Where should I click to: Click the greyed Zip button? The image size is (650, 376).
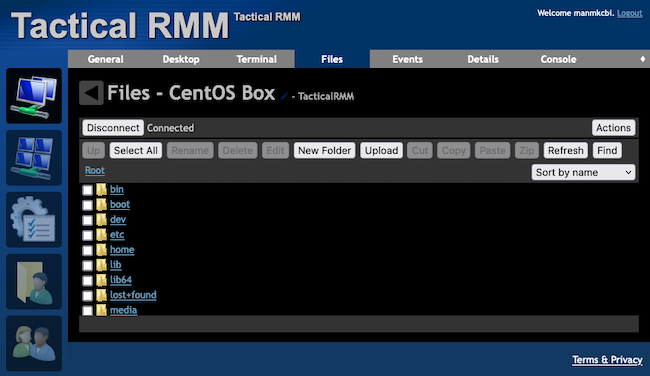coord(527,150)
